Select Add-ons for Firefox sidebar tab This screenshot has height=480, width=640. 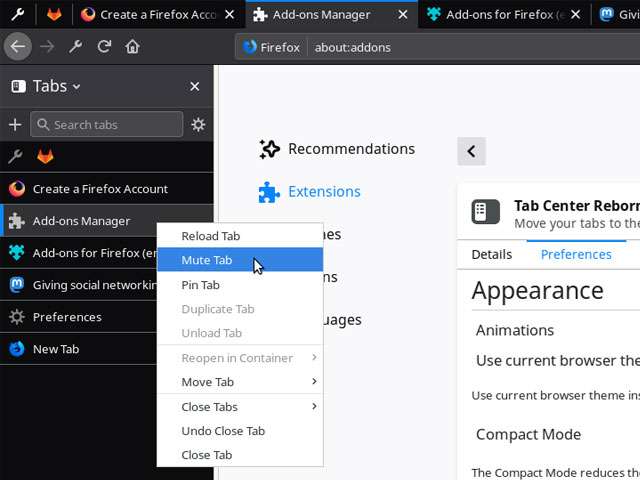tap(78, 253)
